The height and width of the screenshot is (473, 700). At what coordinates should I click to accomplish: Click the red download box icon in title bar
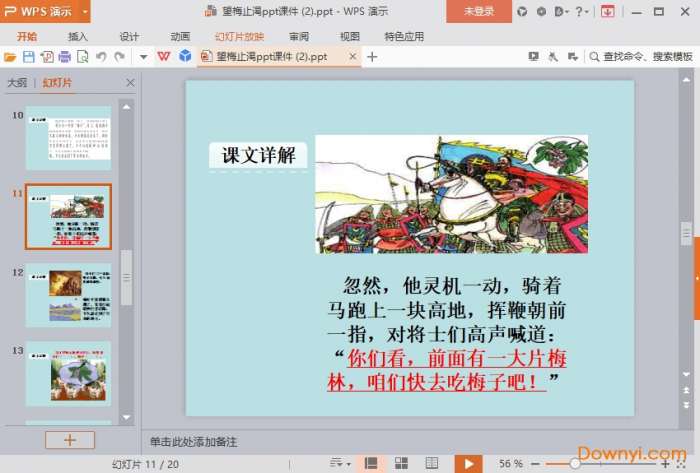pyautogui.click(x=607, y=12)
